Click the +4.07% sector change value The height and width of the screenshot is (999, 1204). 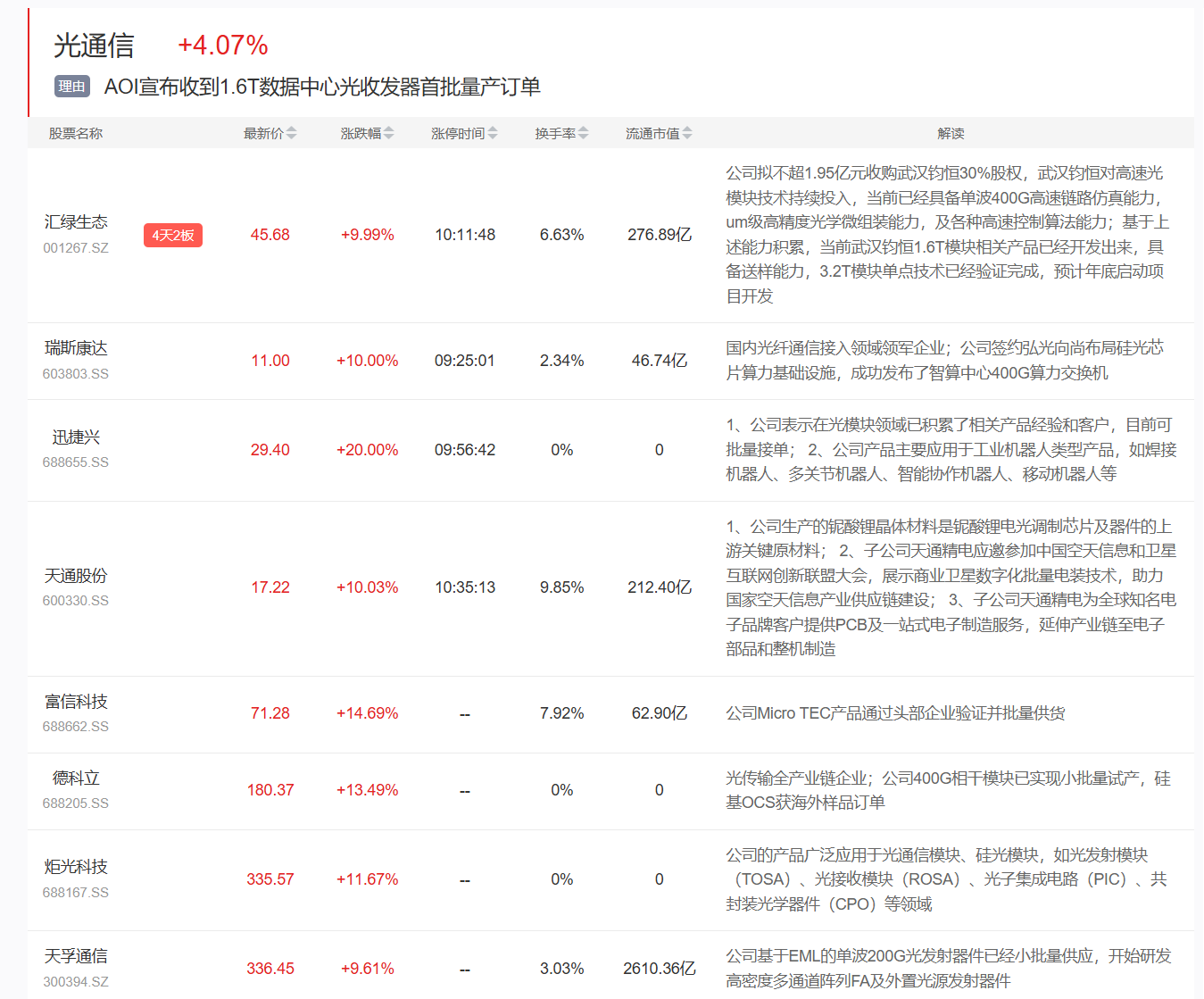tap(222, 46)
